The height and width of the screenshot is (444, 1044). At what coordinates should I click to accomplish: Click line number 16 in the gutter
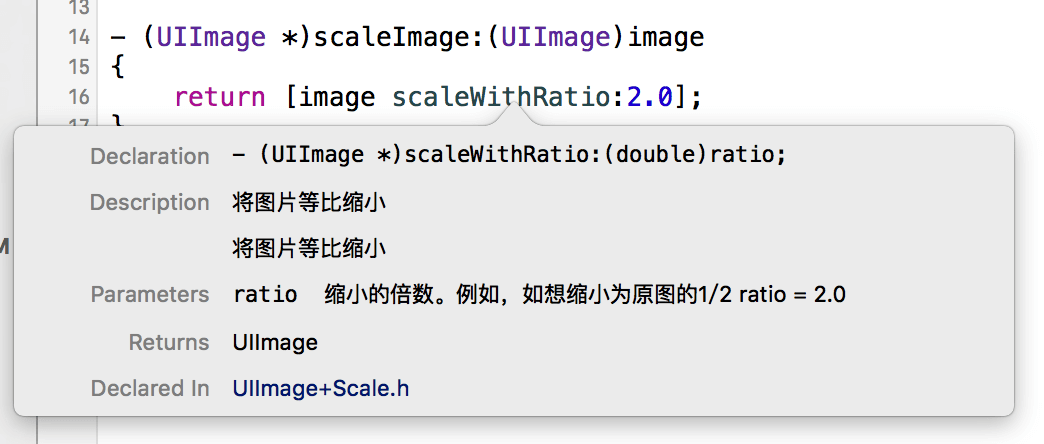pos(79,97)
